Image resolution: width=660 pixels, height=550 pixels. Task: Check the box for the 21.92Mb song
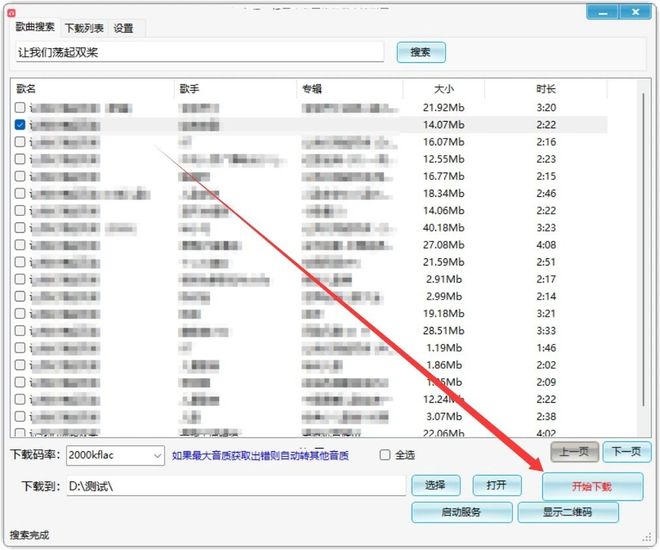tap(20, 107)
